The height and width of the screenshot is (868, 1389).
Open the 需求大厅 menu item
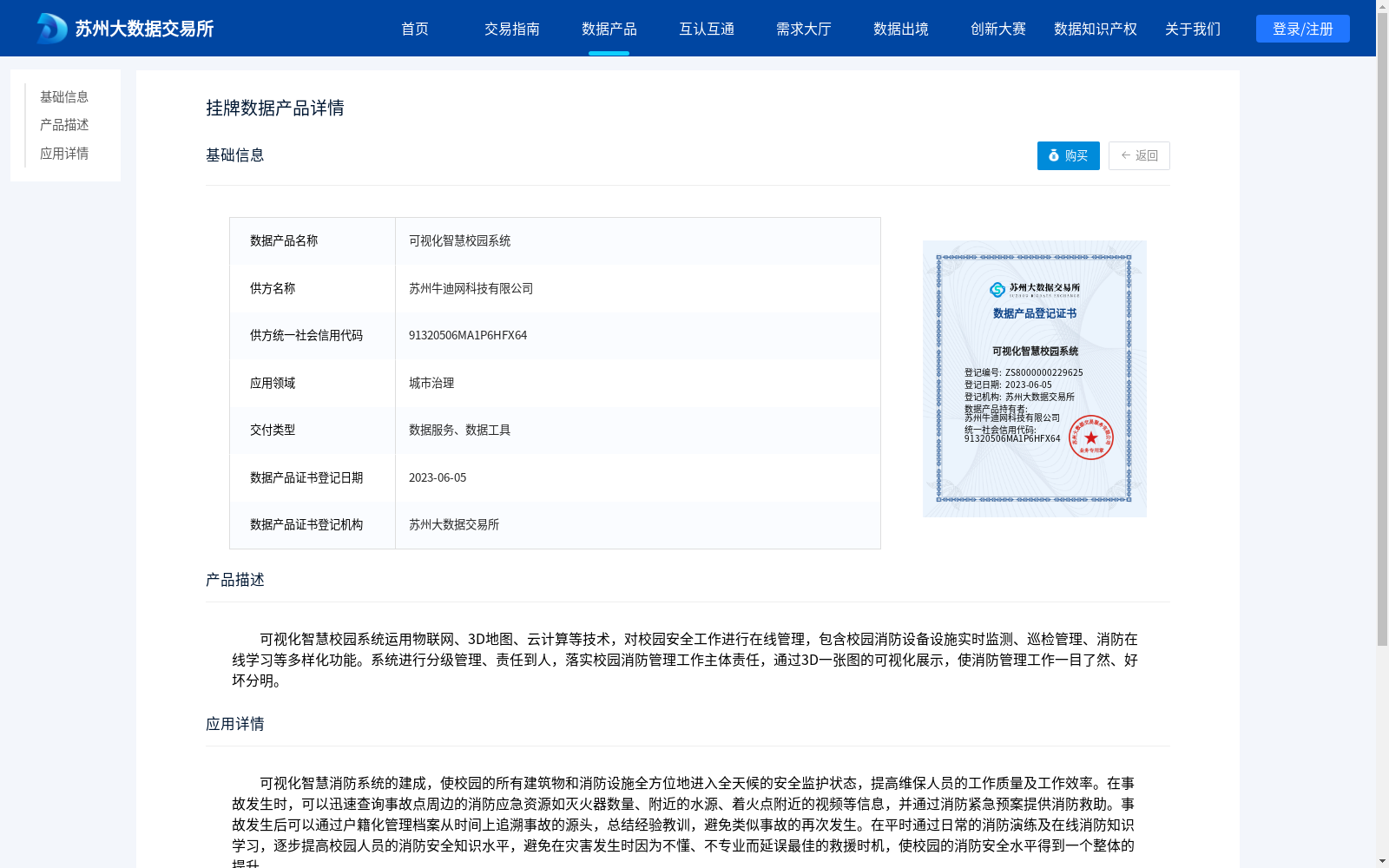point(803,29)
